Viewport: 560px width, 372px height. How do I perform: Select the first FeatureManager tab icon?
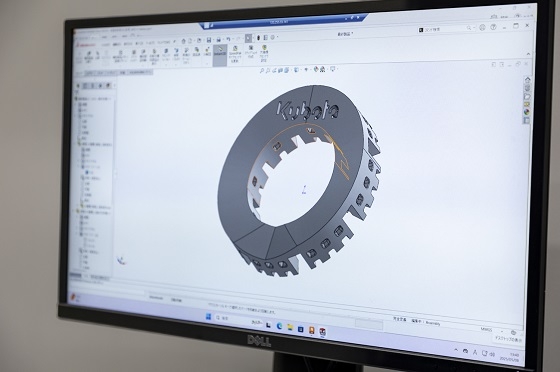tap(79, 86)
